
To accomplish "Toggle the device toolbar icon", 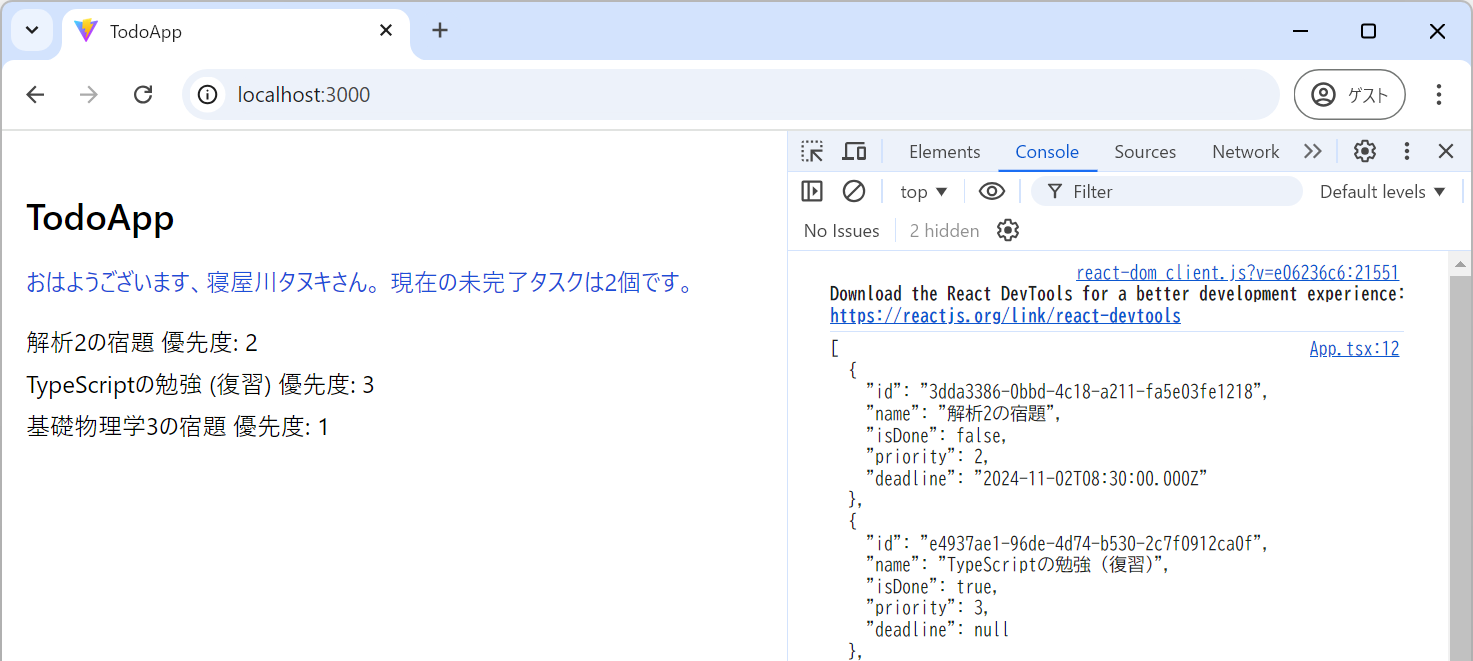I will [854, 152].
